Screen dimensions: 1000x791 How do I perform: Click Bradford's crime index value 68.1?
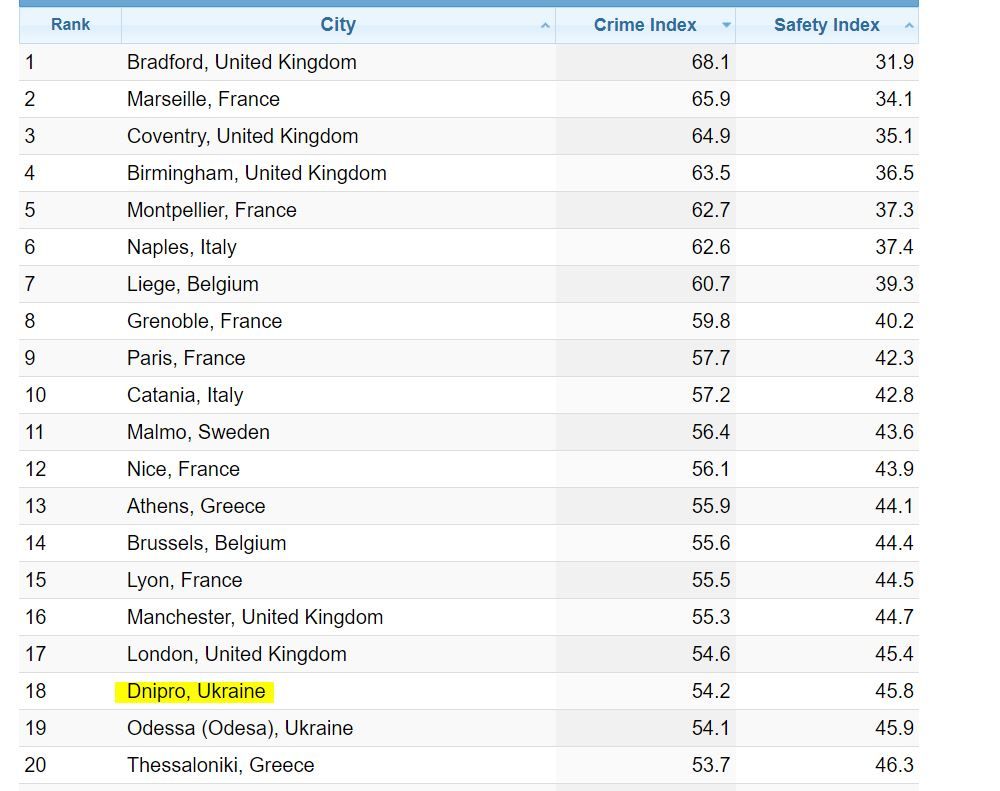(710, 62)
